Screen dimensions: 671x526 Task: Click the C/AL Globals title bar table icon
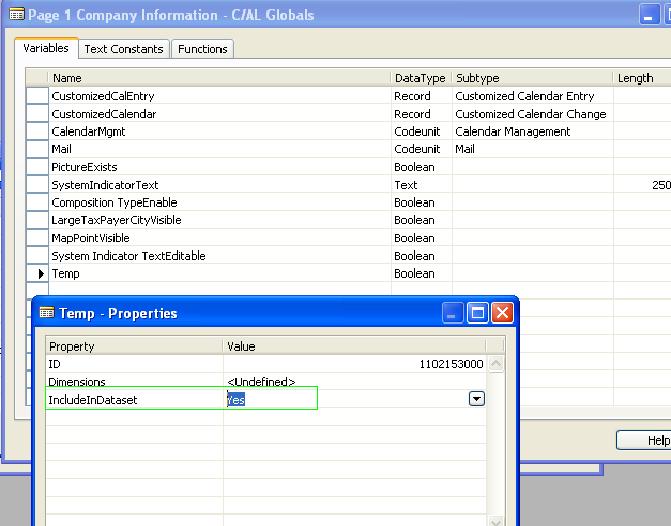point(17,15)
